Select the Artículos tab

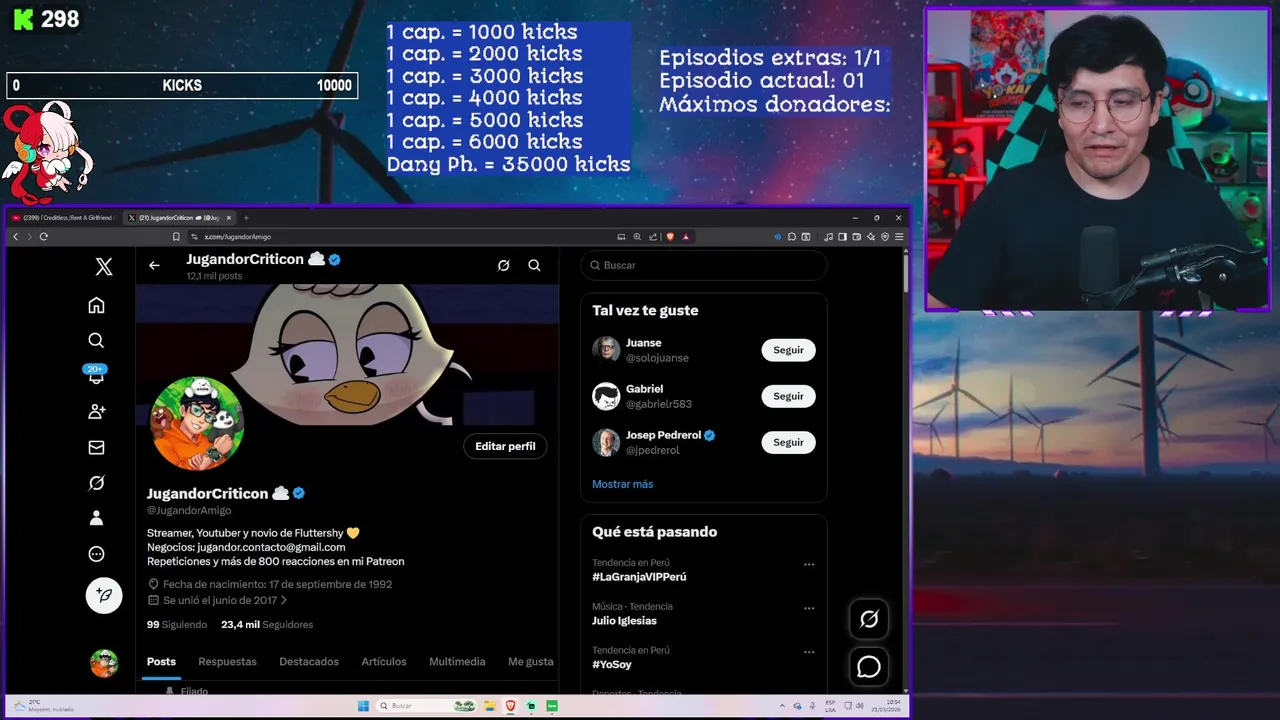[384, 662]
